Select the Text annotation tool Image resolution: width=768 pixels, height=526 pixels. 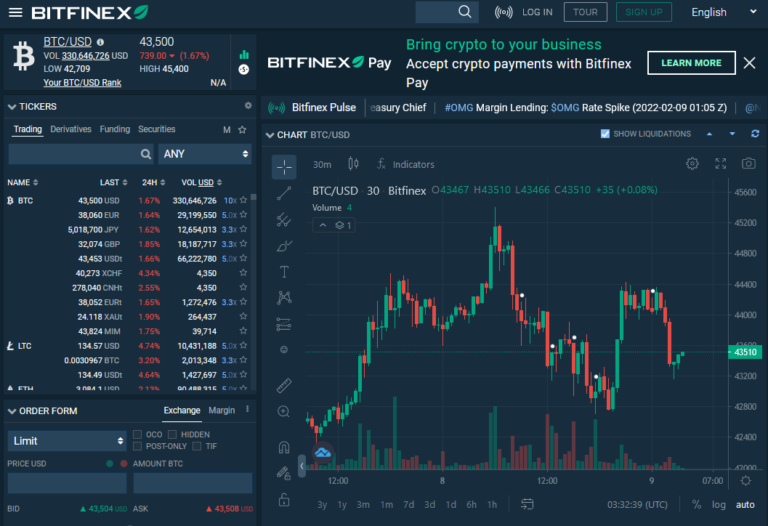coord(284,272)
